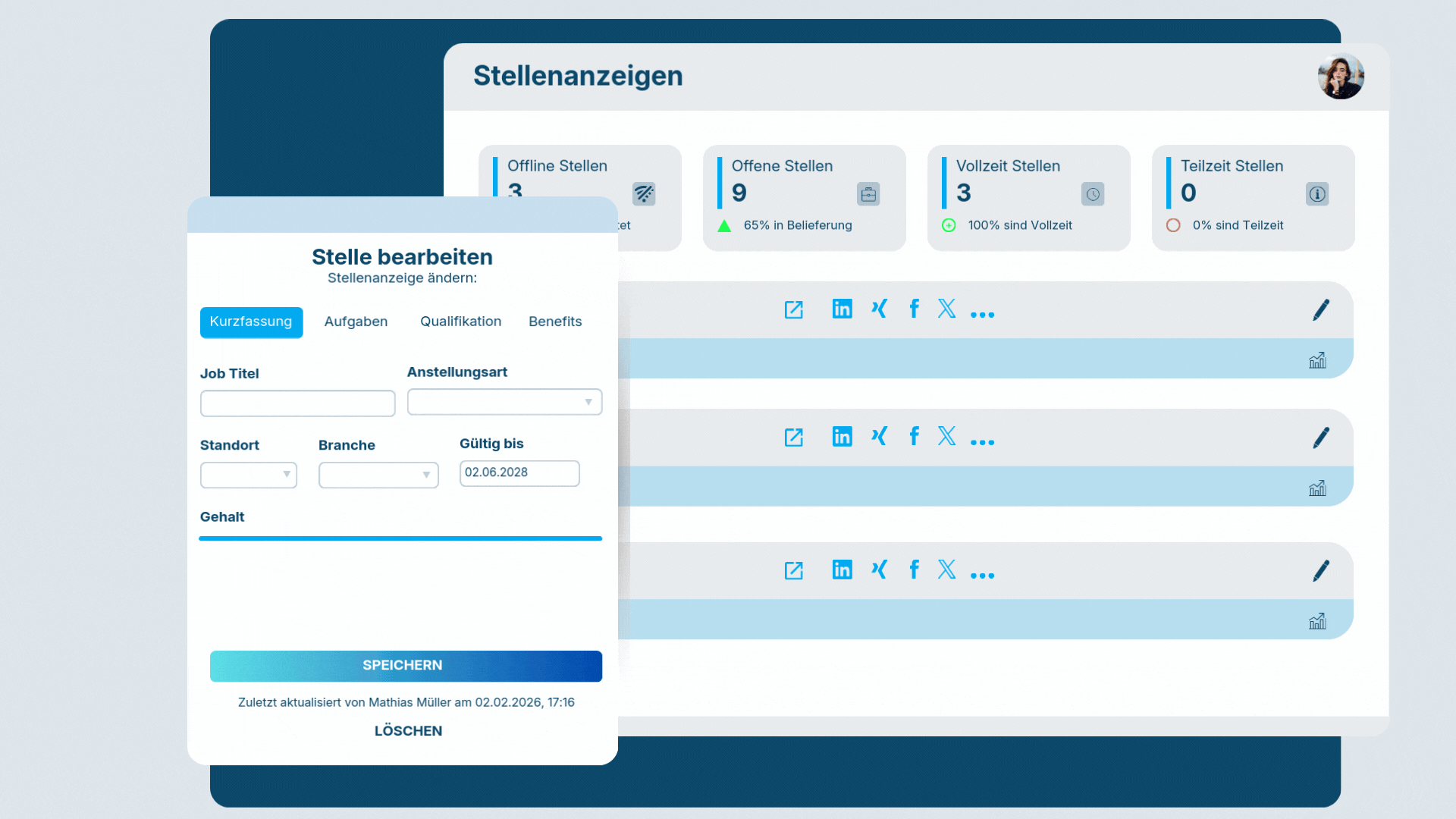The image size is (1456, 819).
Task: Open the Branche dropdown
Action: pyautogui.click(x=378, y=475)
